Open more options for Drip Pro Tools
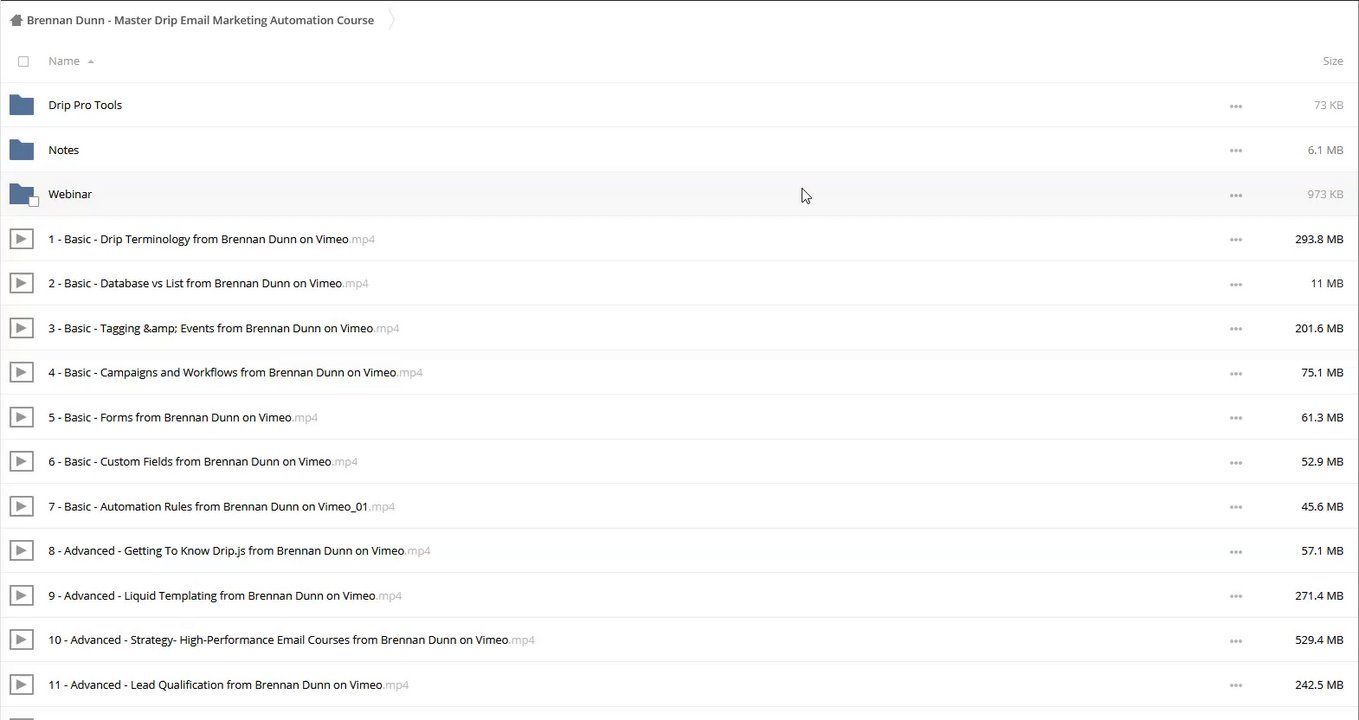 (1236, 106)
